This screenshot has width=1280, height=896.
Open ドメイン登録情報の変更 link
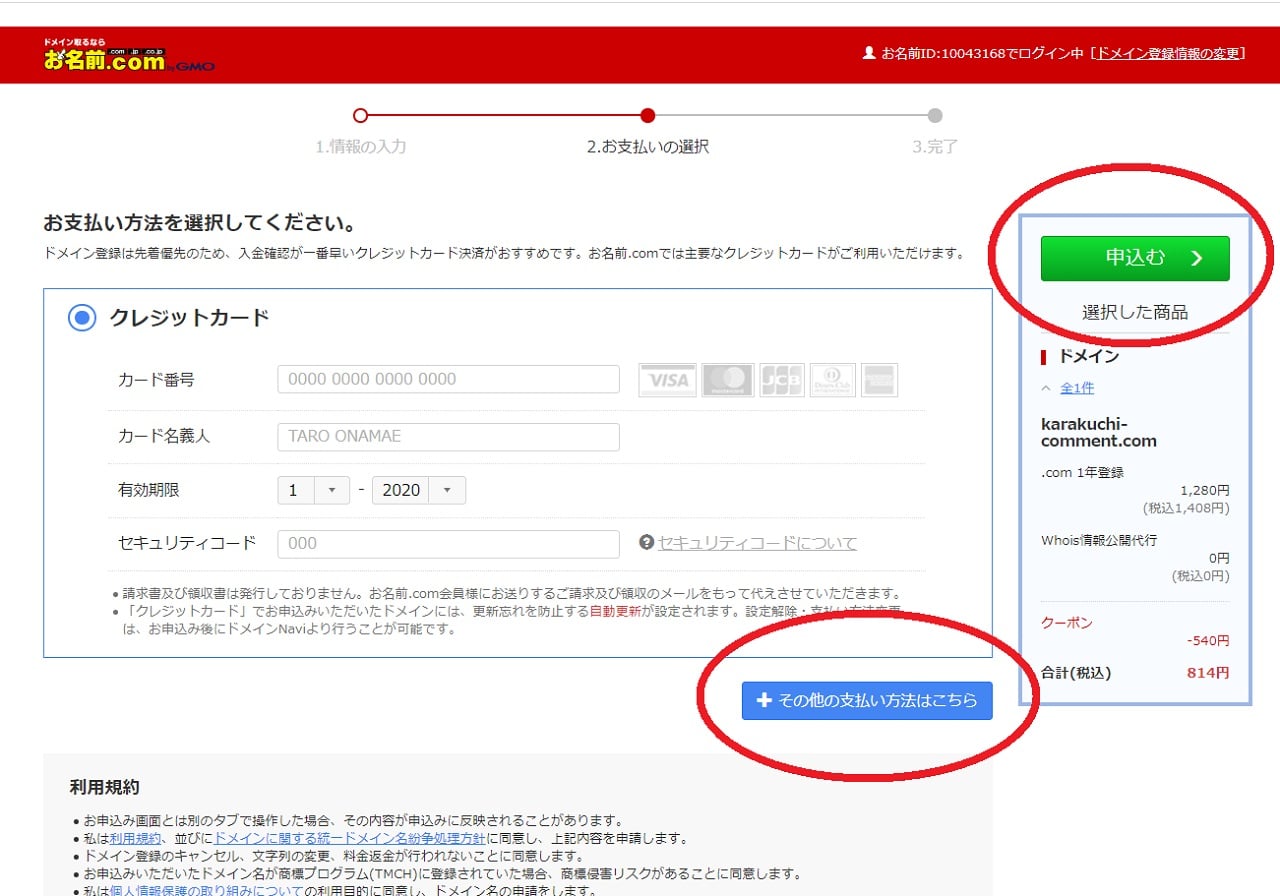(1168, 53)
